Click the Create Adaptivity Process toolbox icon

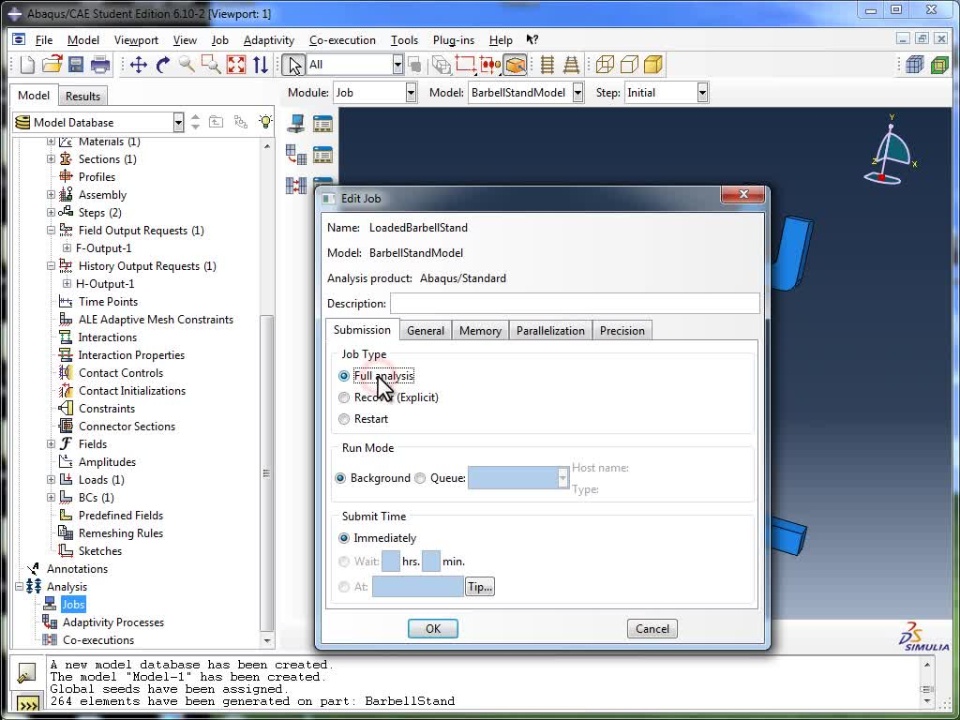(x=296, y=155)
